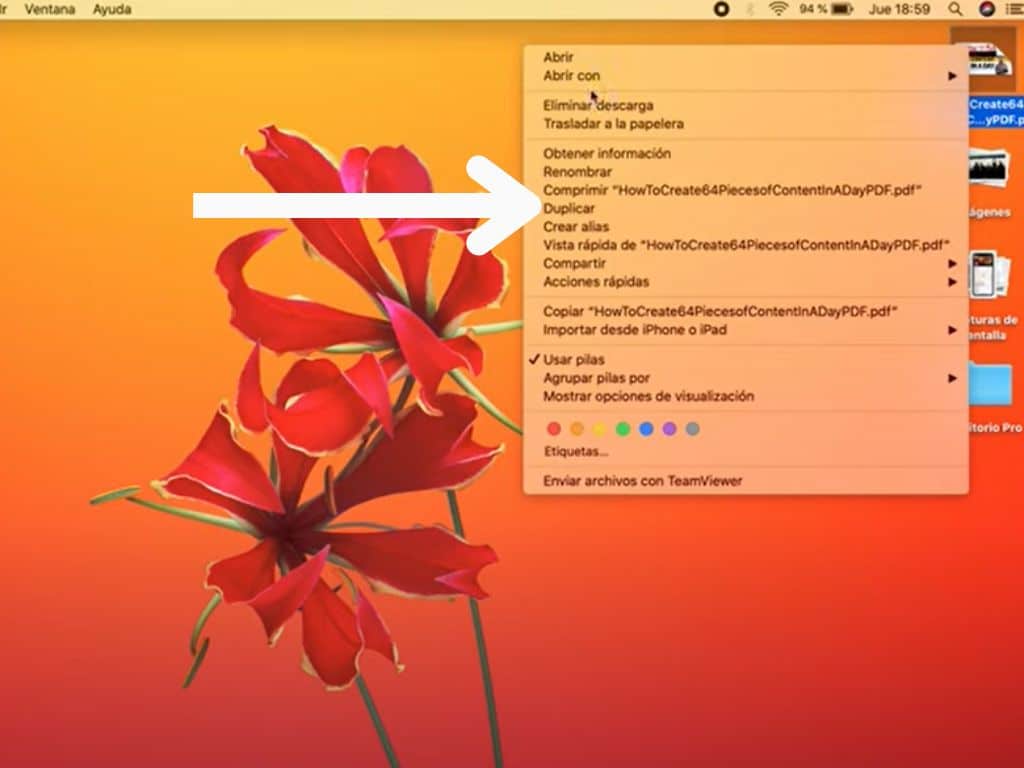
Task: Apply the red tag color
Action: click(x=554, y=429)
